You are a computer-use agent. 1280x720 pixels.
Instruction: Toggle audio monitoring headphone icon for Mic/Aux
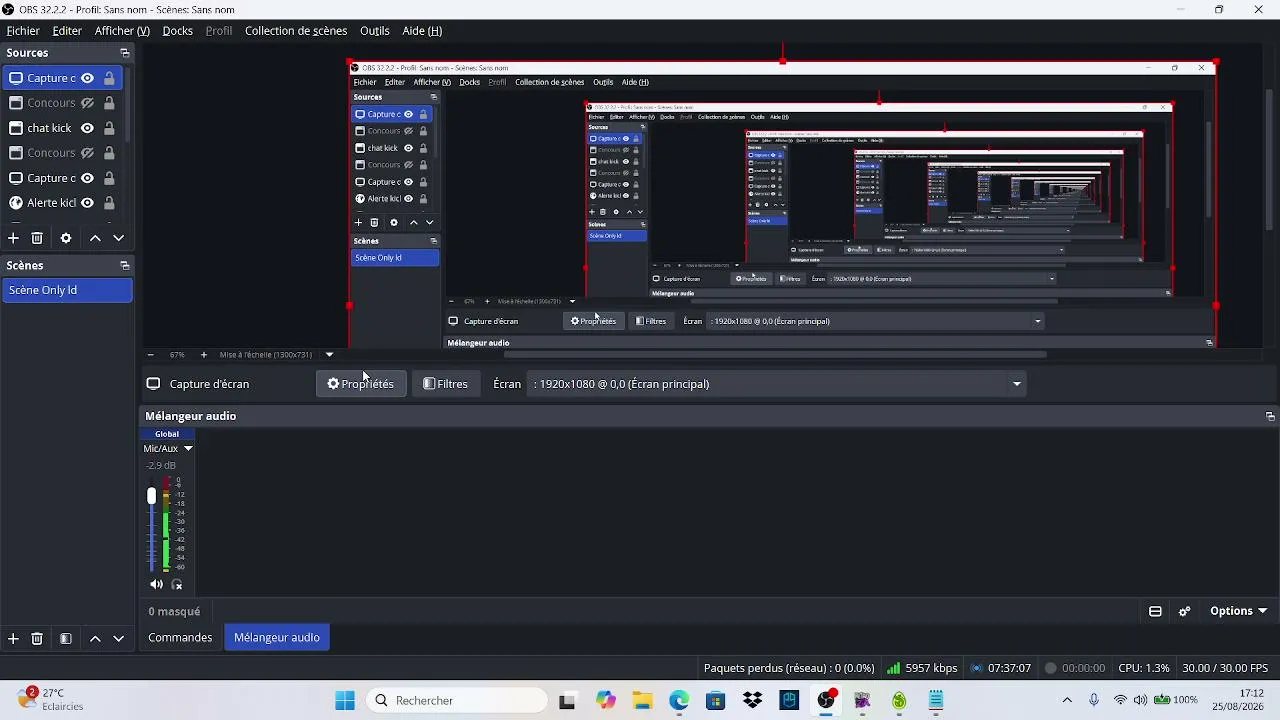(177, 584)
